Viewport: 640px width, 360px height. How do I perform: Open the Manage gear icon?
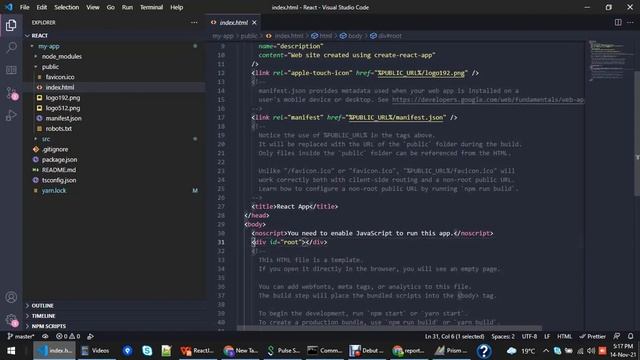(11, 320)
